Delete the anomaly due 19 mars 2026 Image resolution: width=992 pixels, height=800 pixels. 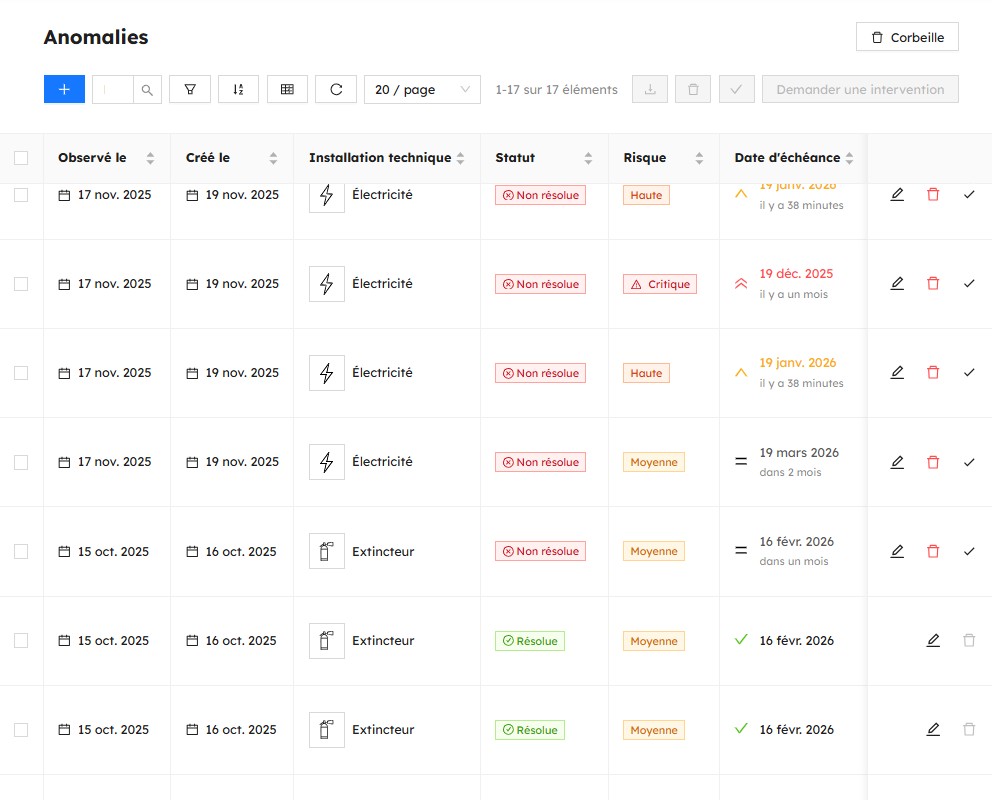933,462
